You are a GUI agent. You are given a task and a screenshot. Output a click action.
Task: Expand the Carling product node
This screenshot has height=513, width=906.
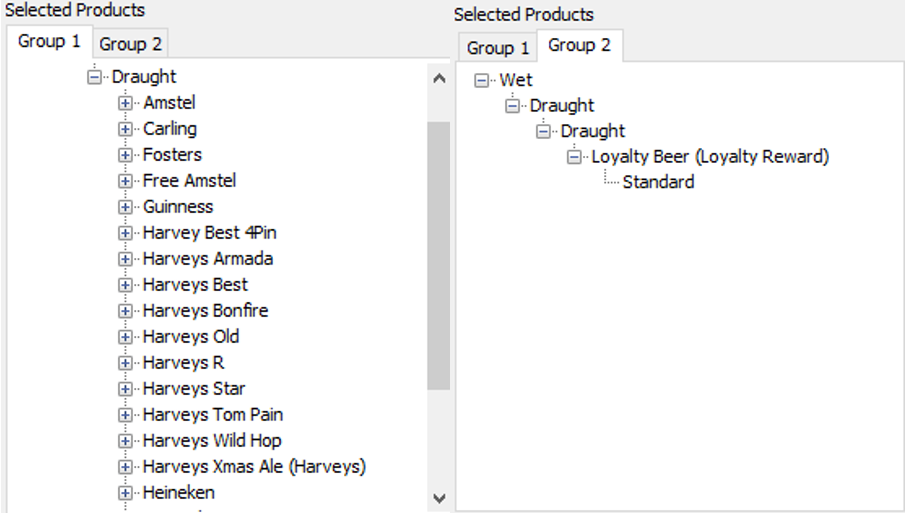125,129
